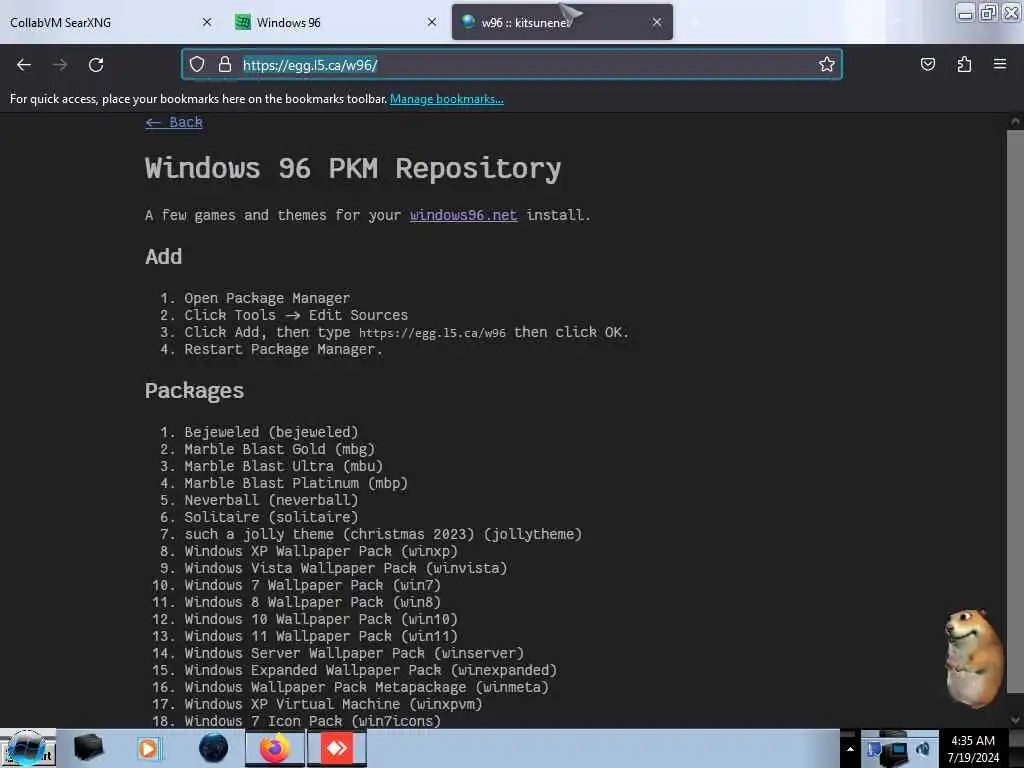Click the https://egg.l5.ca/w96 code text
Viewport: 1024px width, 768px height.
click(x=432, y=332)
